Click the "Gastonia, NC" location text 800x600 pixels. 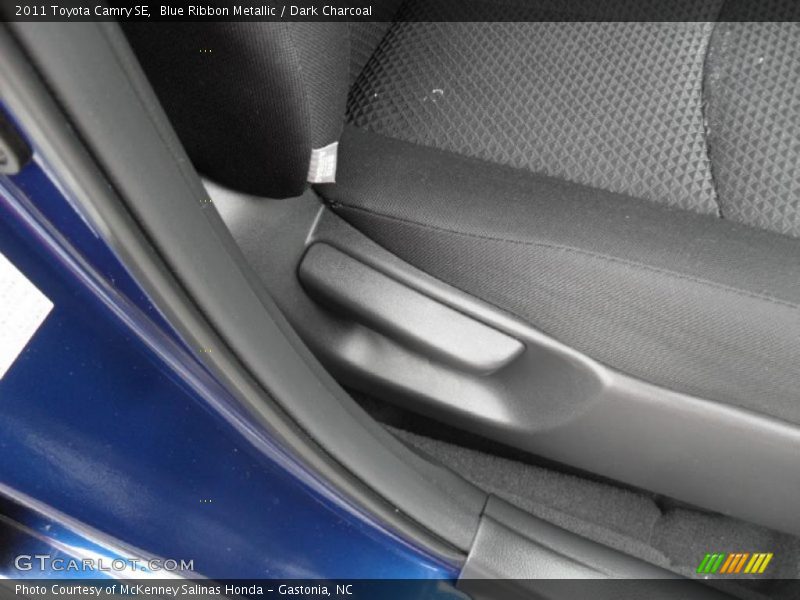pos(315,590)
